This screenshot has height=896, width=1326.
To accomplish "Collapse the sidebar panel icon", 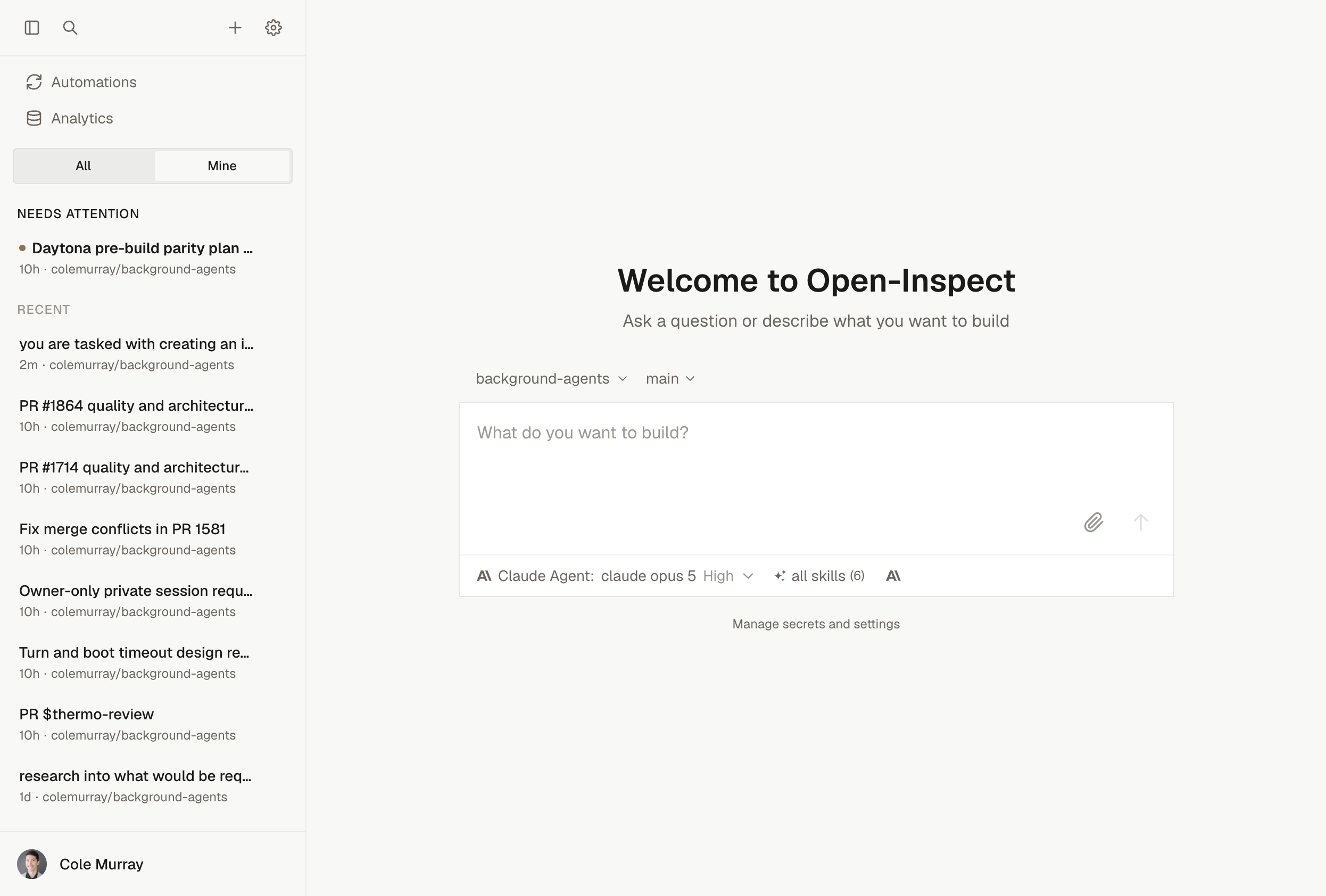I will coord(32,27).
